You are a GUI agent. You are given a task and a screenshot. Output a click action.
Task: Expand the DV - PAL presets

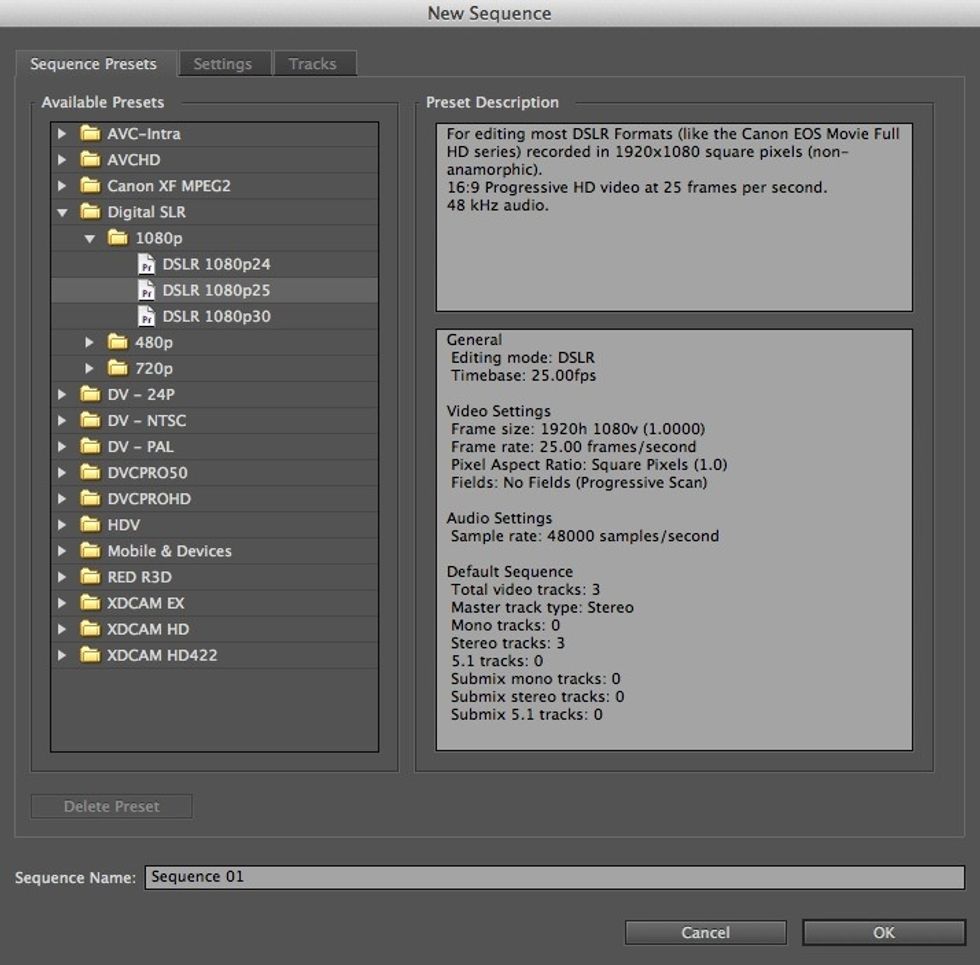(62, 446)
